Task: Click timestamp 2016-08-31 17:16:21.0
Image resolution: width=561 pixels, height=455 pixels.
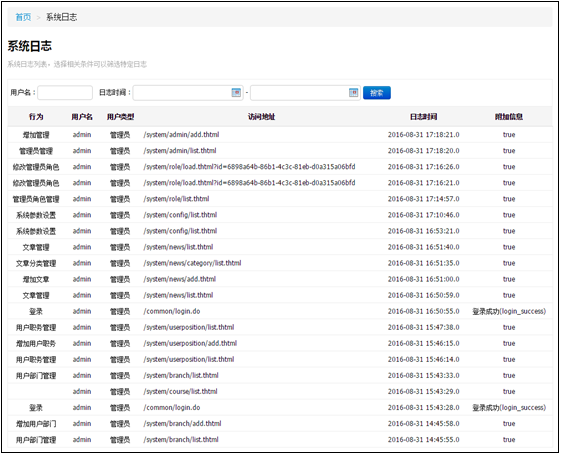Action: pos(424,183)
